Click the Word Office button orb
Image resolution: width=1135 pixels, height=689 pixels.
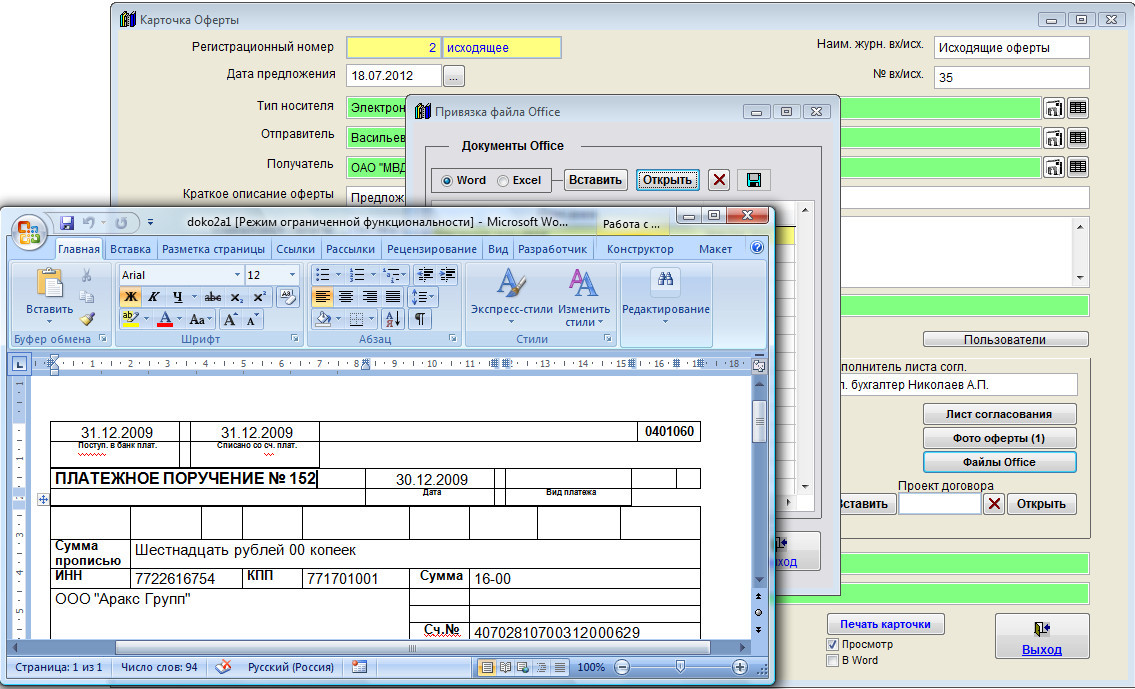(29, 233)
